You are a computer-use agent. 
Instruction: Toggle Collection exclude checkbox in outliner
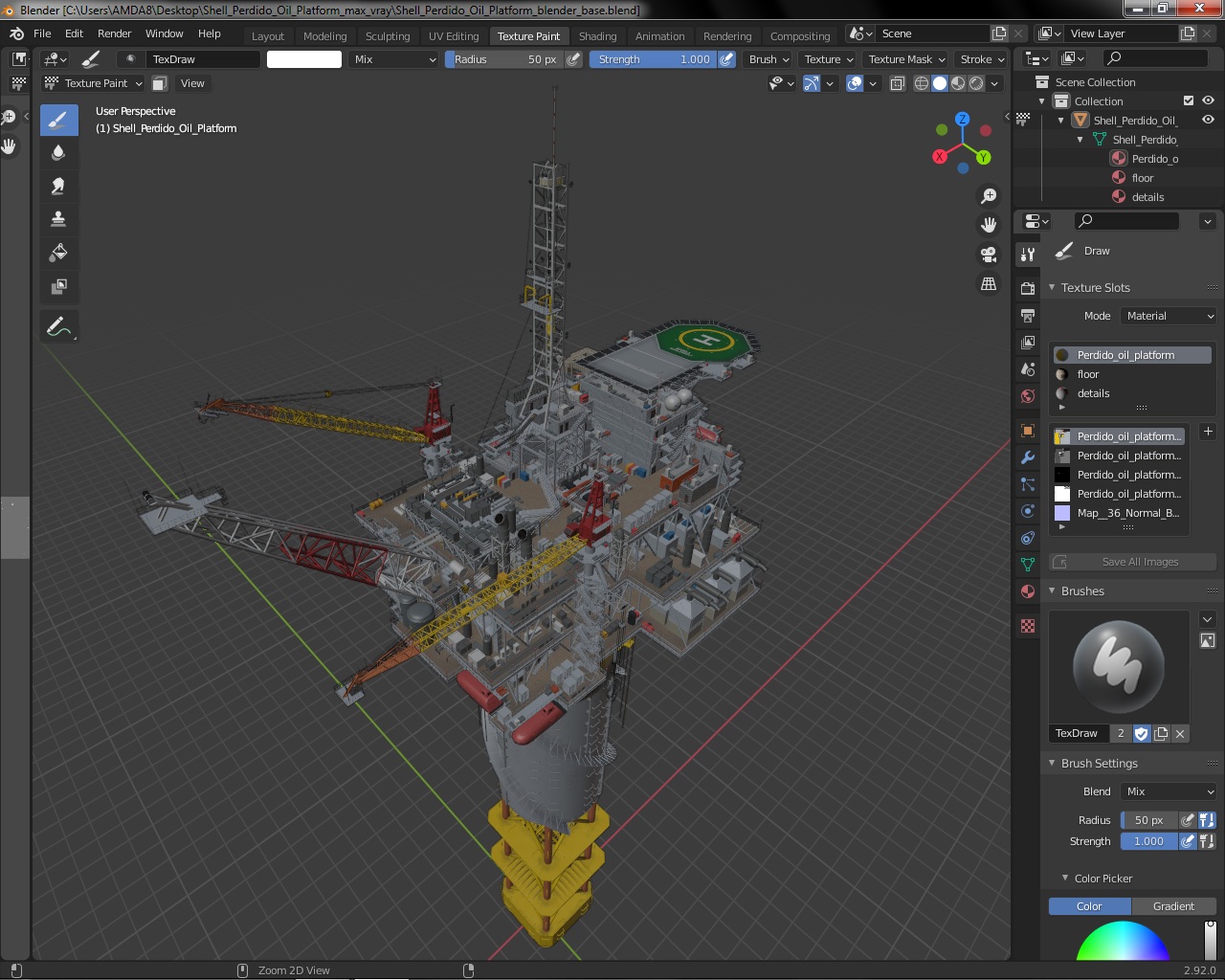pos(1189,100)
